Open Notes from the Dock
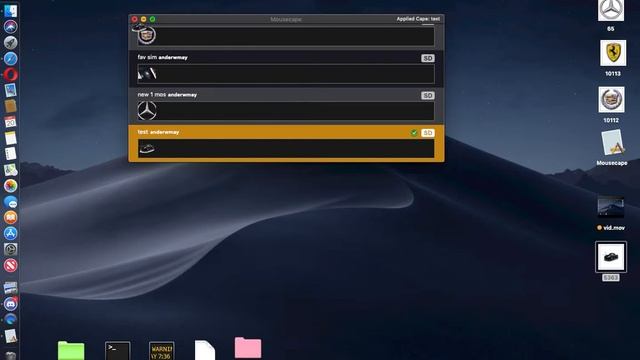The image size is (640, 360). click(11, 138)
